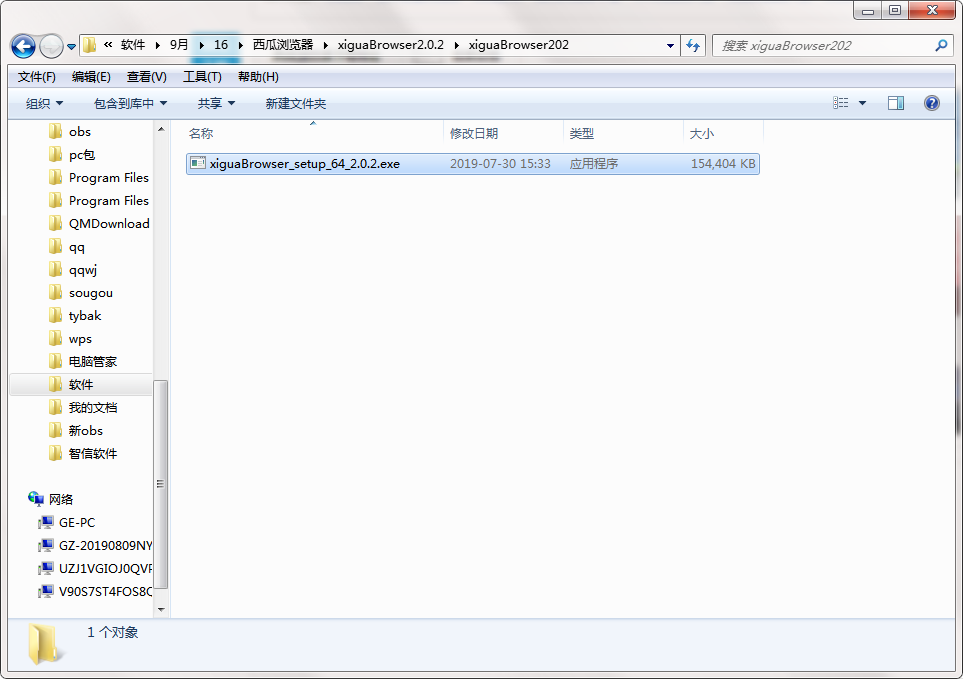963x679 pixels.
Task: Click the Back navigation arrow button
Action: point(23,46)
